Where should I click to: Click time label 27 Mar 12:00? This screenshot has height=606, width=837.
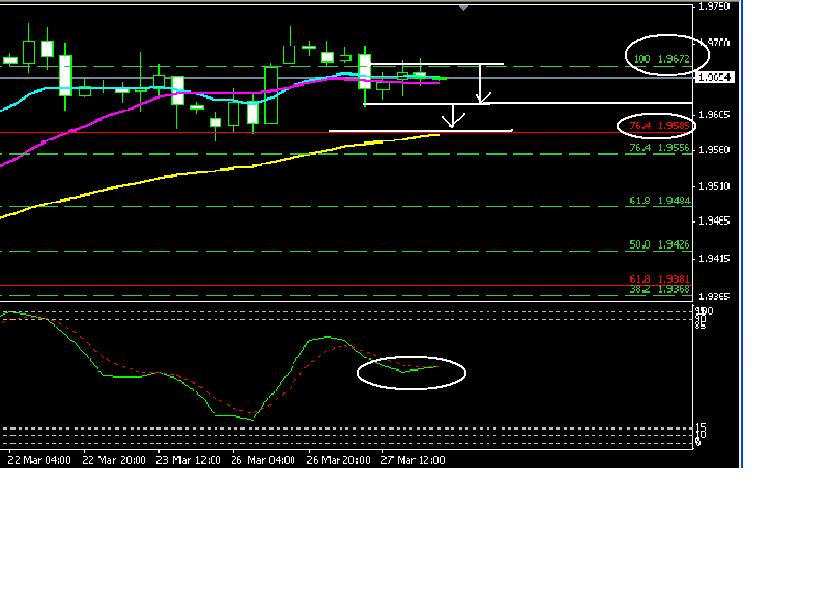(413, 460)
